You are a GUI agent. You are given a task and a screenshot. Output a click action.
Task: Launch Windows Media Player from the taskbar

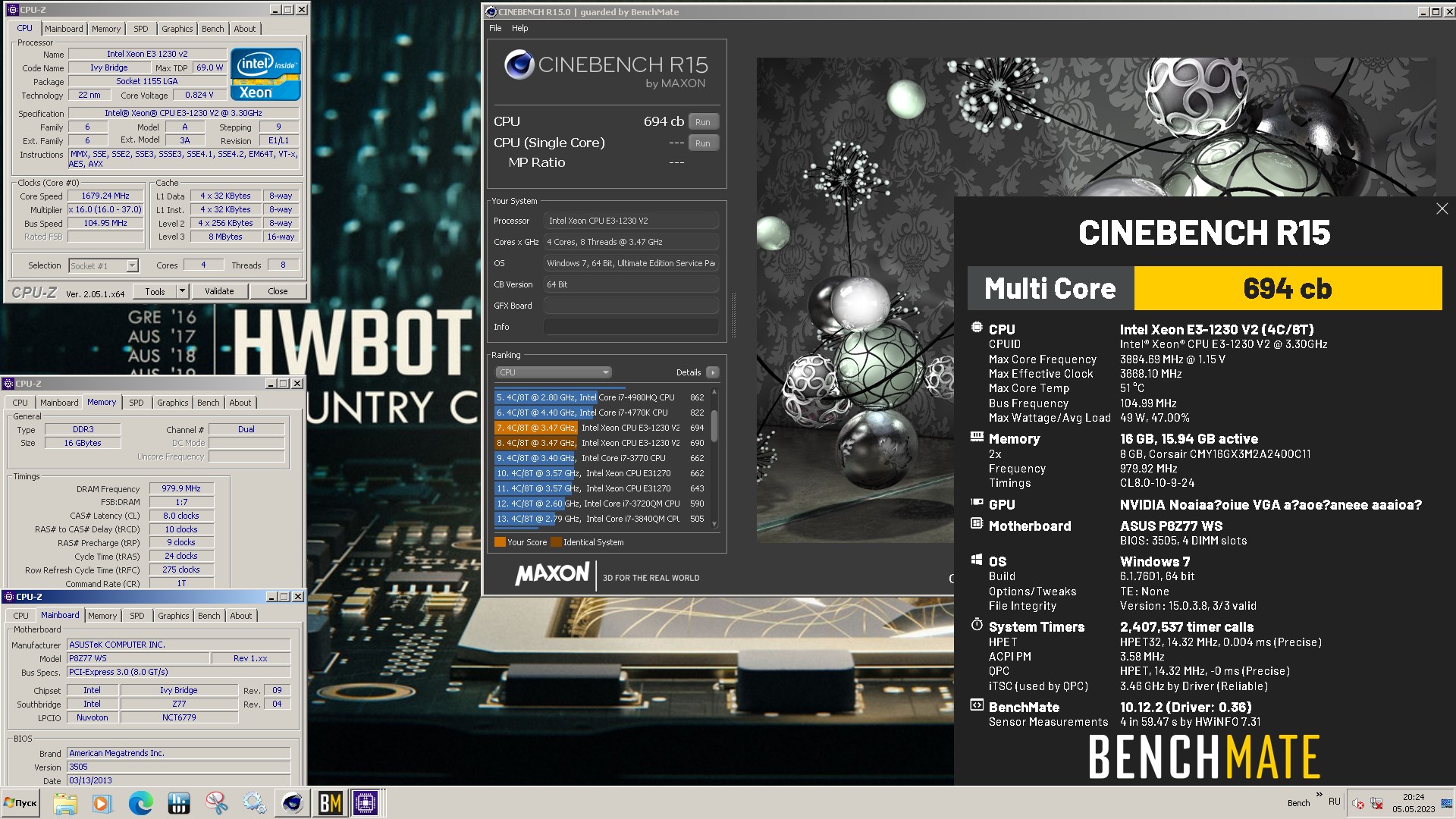(x=102, y=803)
